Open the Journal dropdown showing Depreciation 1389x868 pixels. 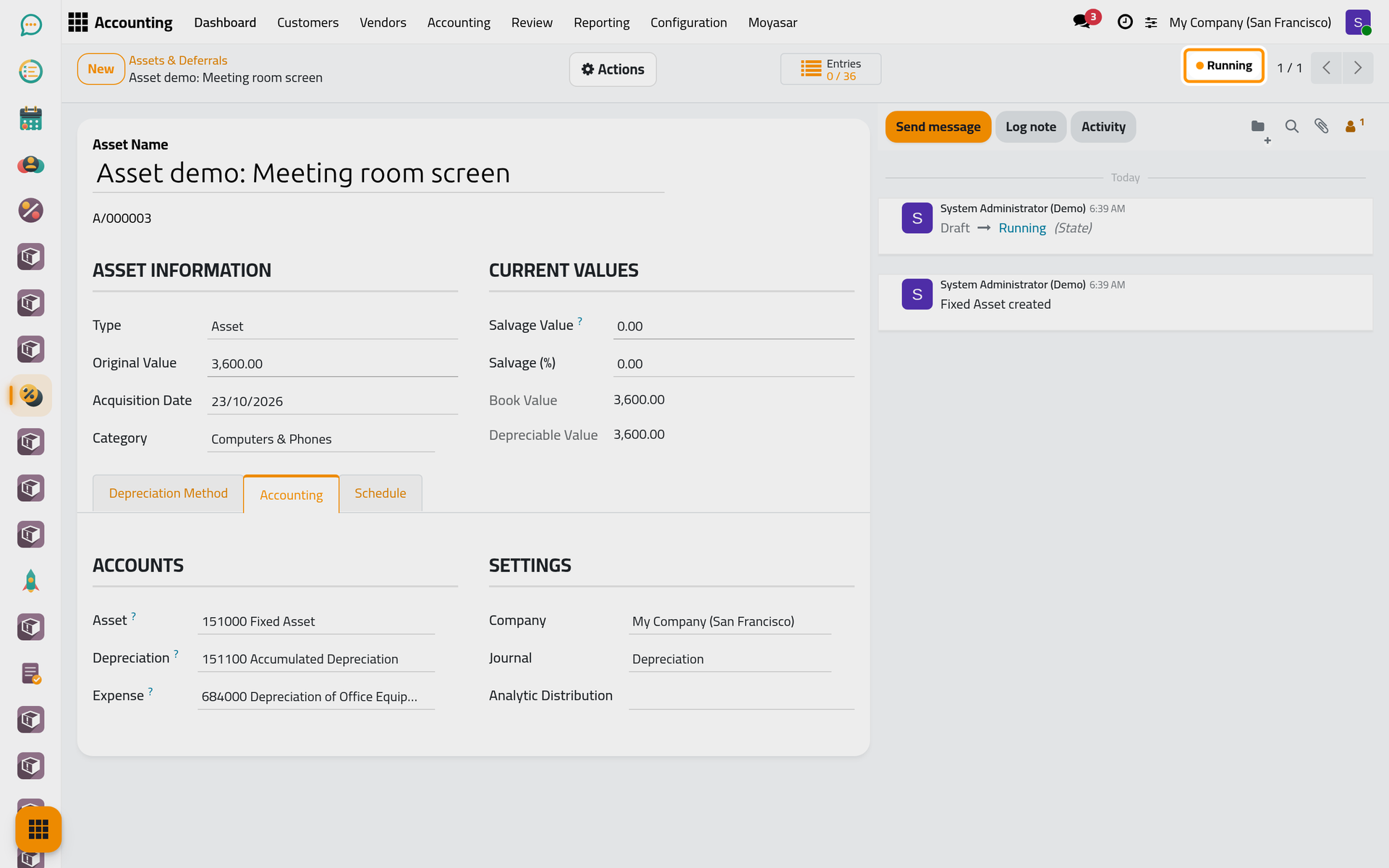pos(730,659)
